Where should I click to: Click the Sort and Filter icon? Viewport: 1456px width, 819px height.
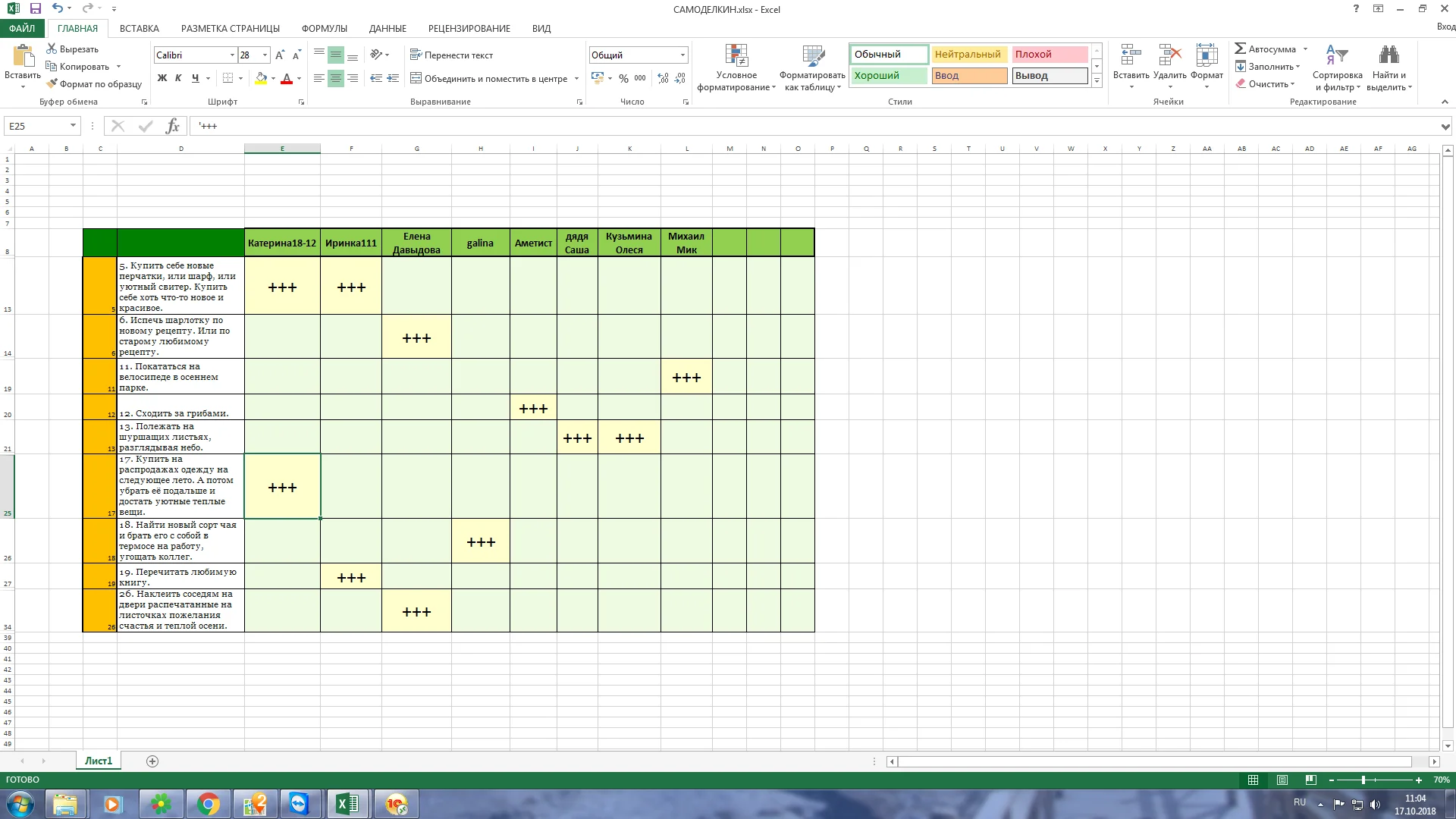(x=1336, y=56)
